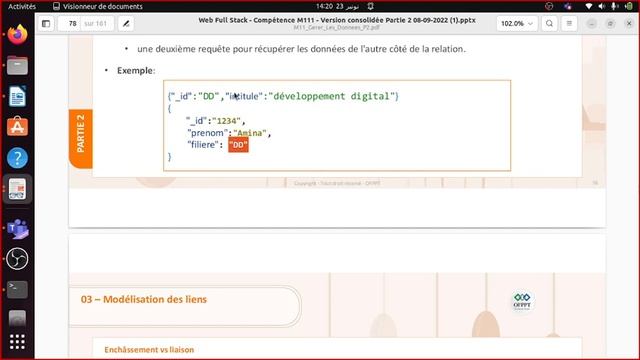
Task: Open the network indicator in top bar
Action: click(588, 6)
